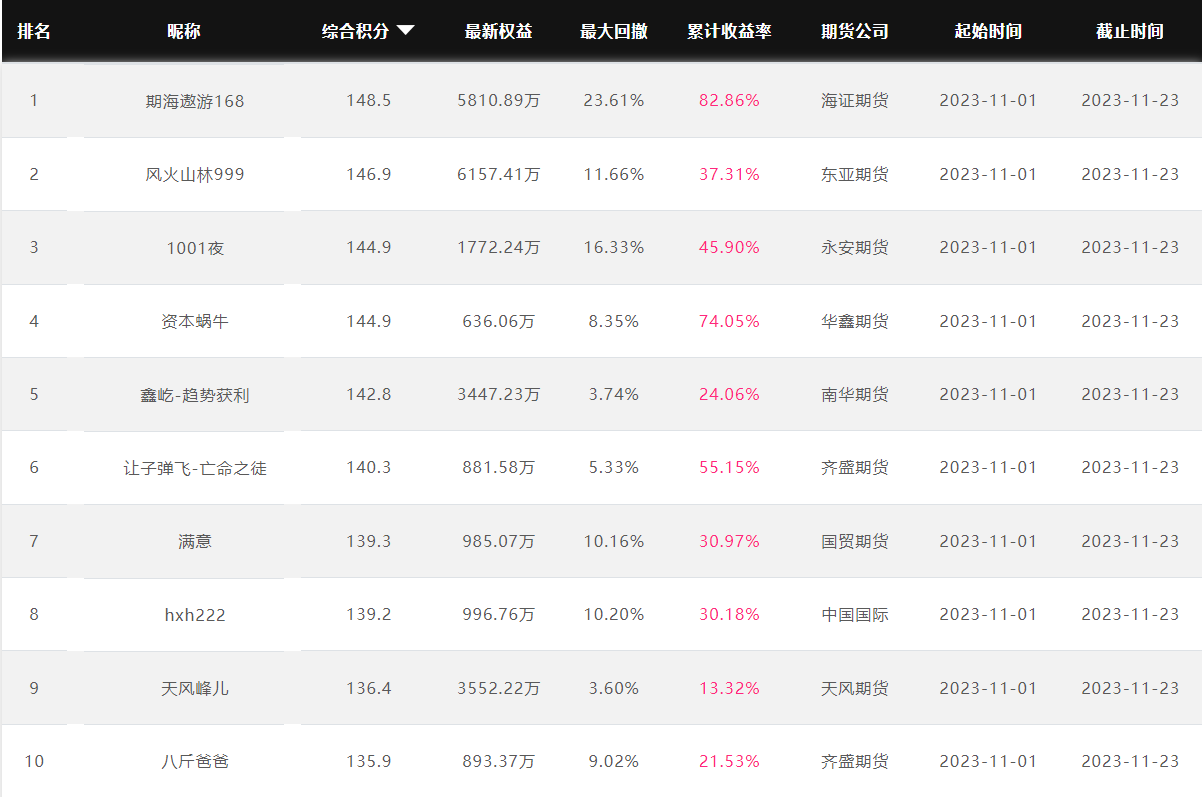Click the 起始时间 column header
This screenshot has width=1202, height=797.
[988, 31]
